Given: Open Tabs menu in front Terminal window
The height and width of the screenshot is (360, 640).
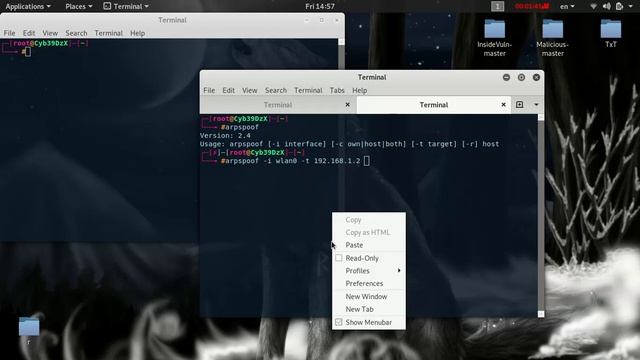Looking at the screenshot, I should pyautogui.click(x=337, y=90).
